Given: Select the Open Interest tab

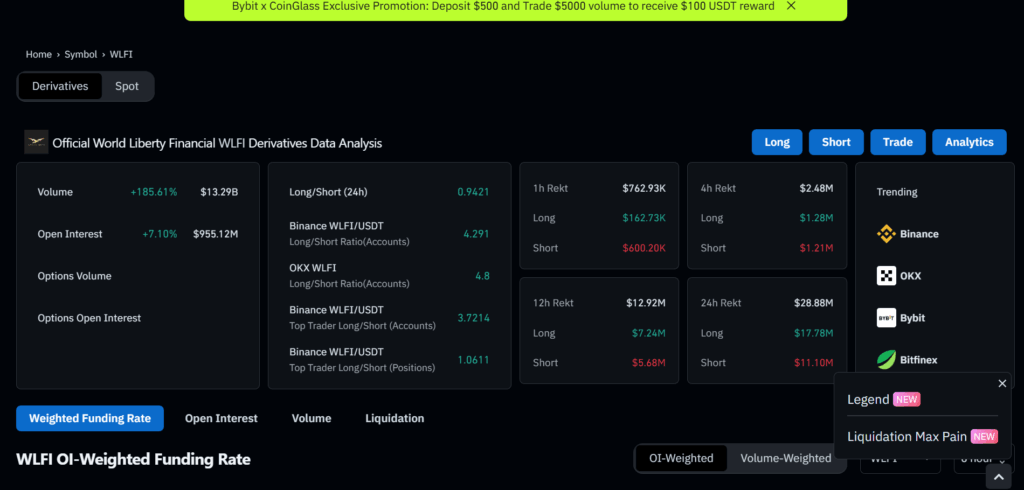Looking at the screenshot, I should pyautogui.click(x=221, y=418).
